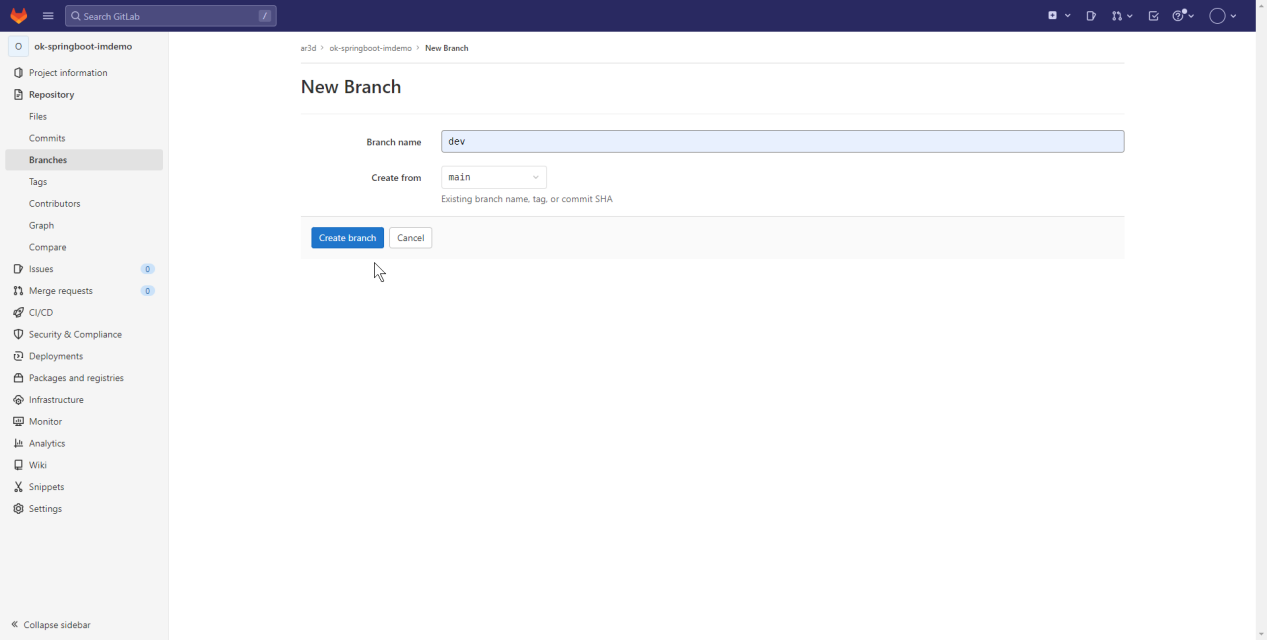Viewport: 1267px width, 640px height.
Task: Collapse the sidebar
Action: (51, 625)
